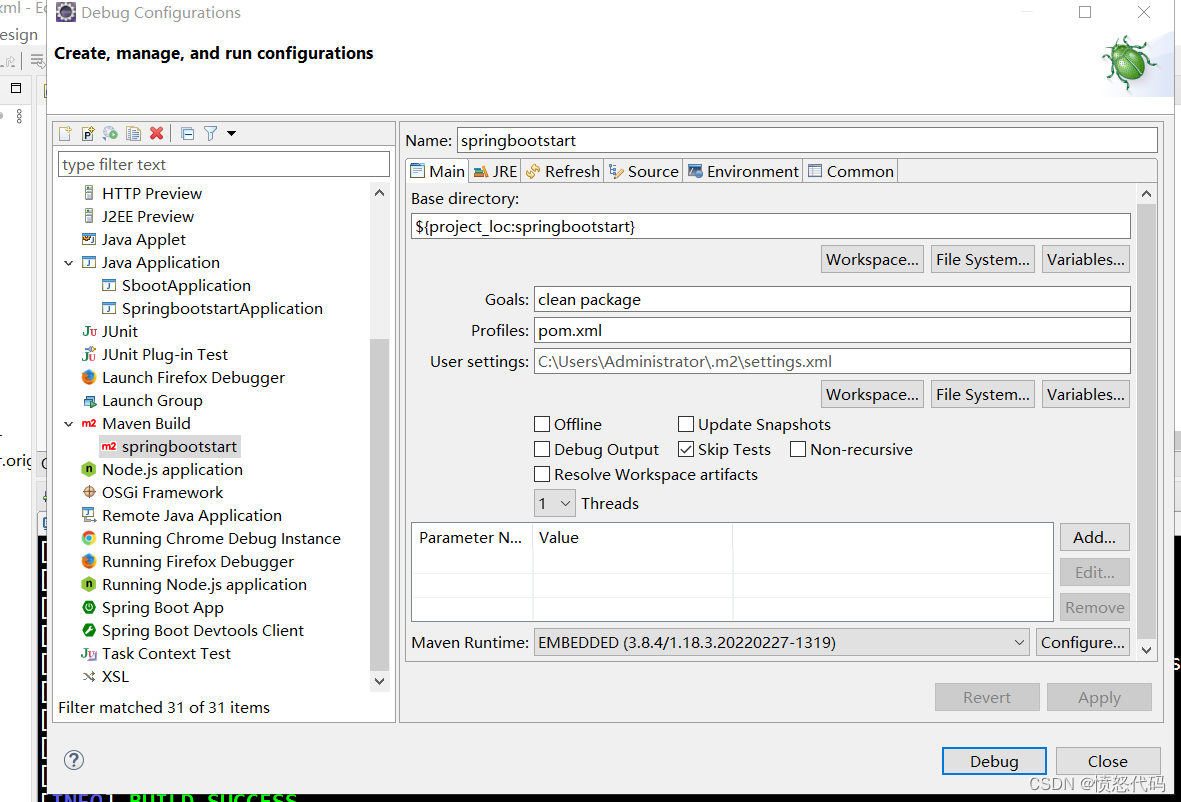Select Spring Boot Devtools Client type
The width and height of the screenshot is (1181, 802).
click(x=203, y=630)
